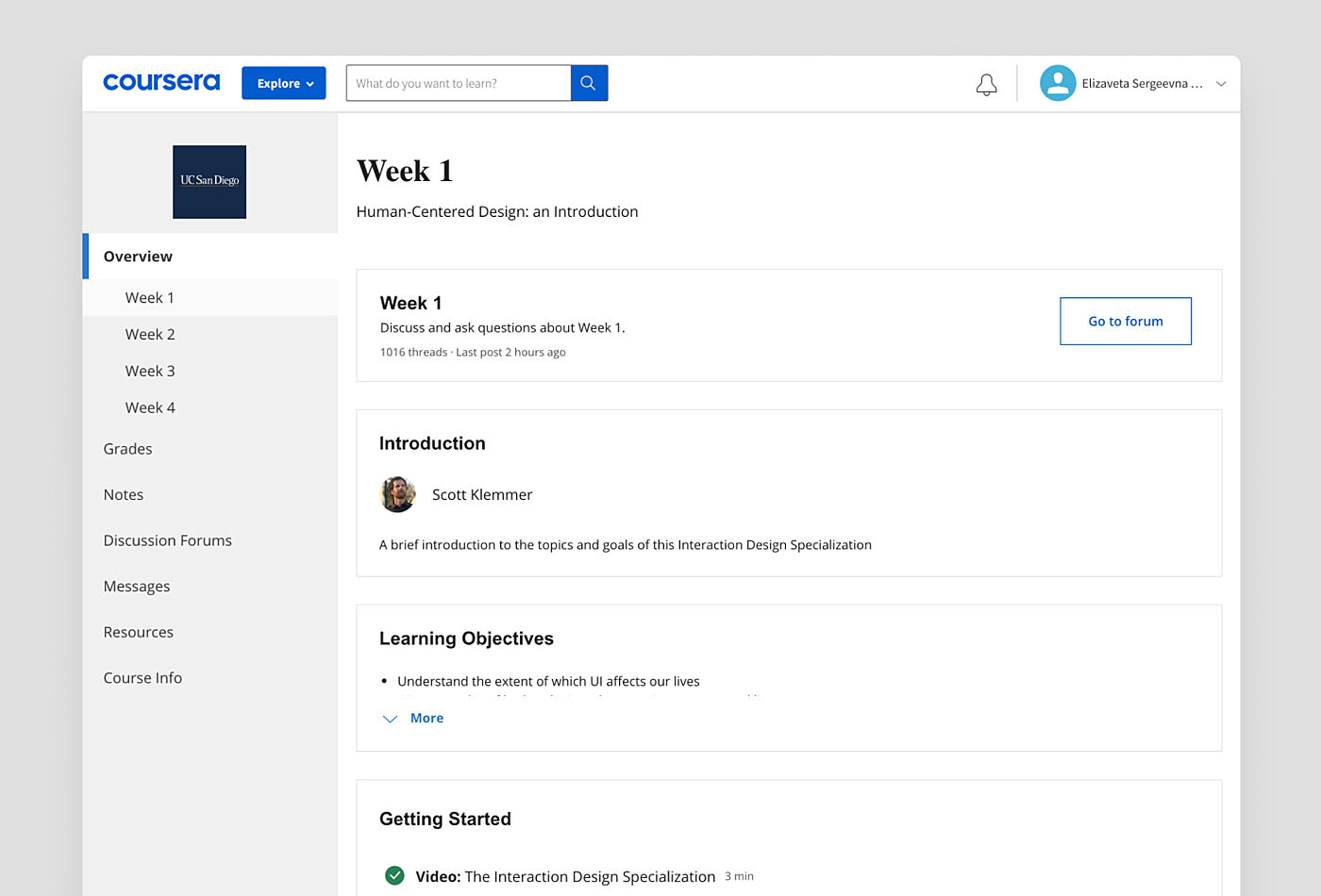Type in the course search field
The image size is (1321, 896).
[x=459, y=83]
